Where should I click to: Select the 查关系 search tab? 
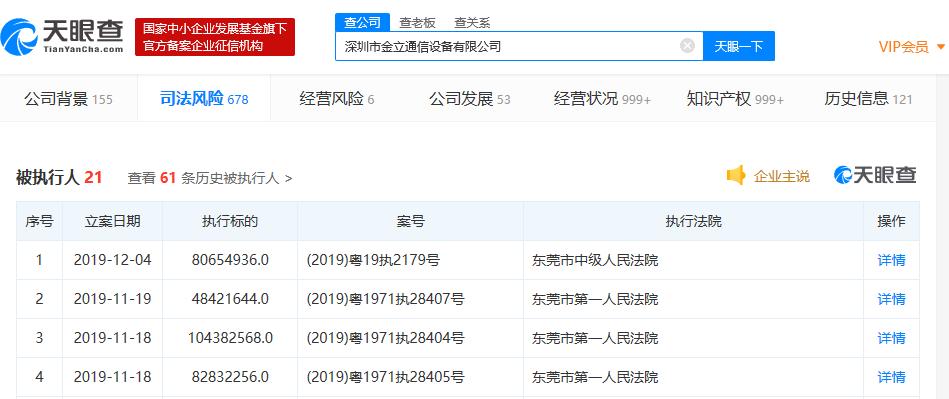pos(472,23)
